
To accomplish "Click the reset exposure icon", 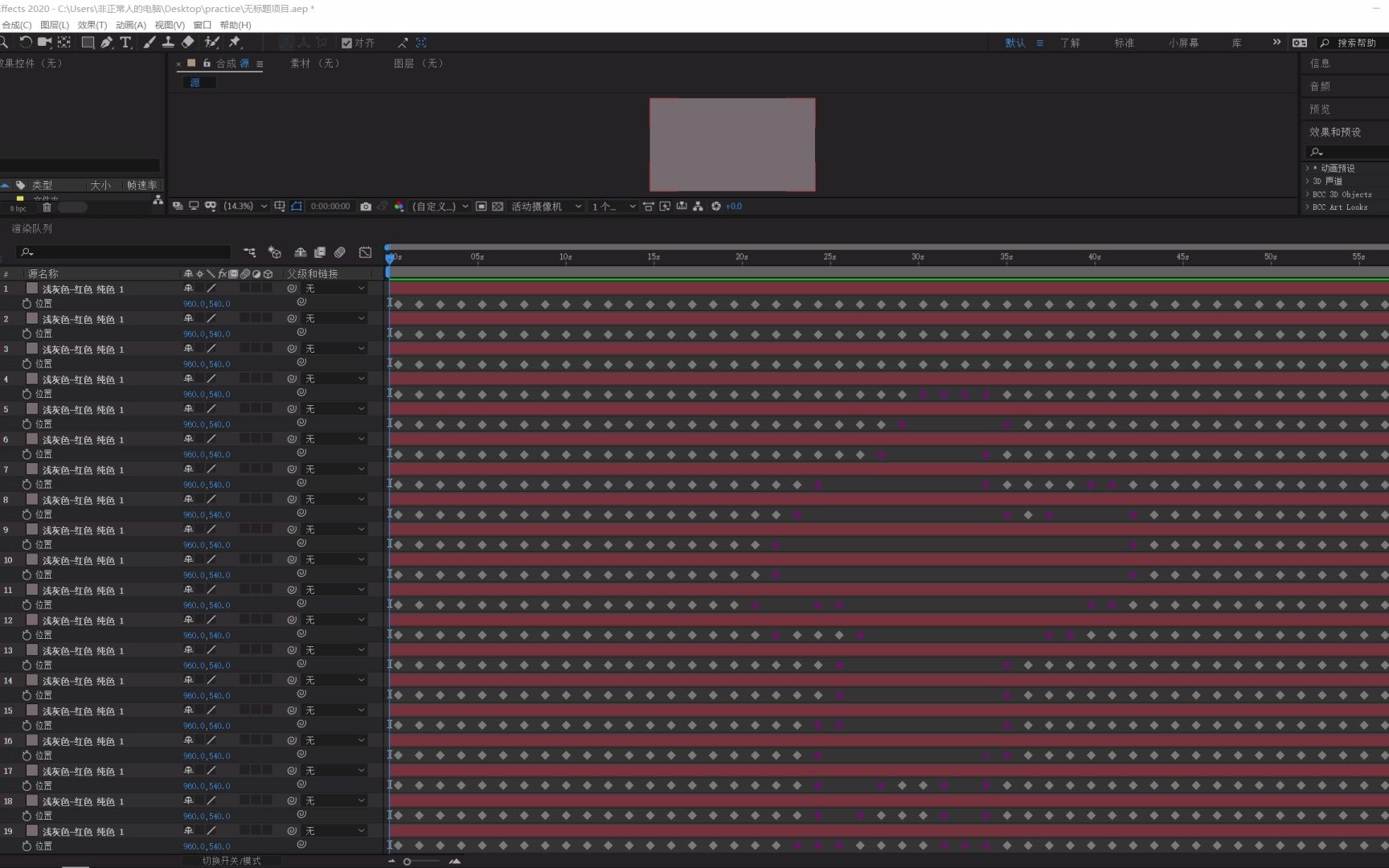I will (x=715, y=207).
